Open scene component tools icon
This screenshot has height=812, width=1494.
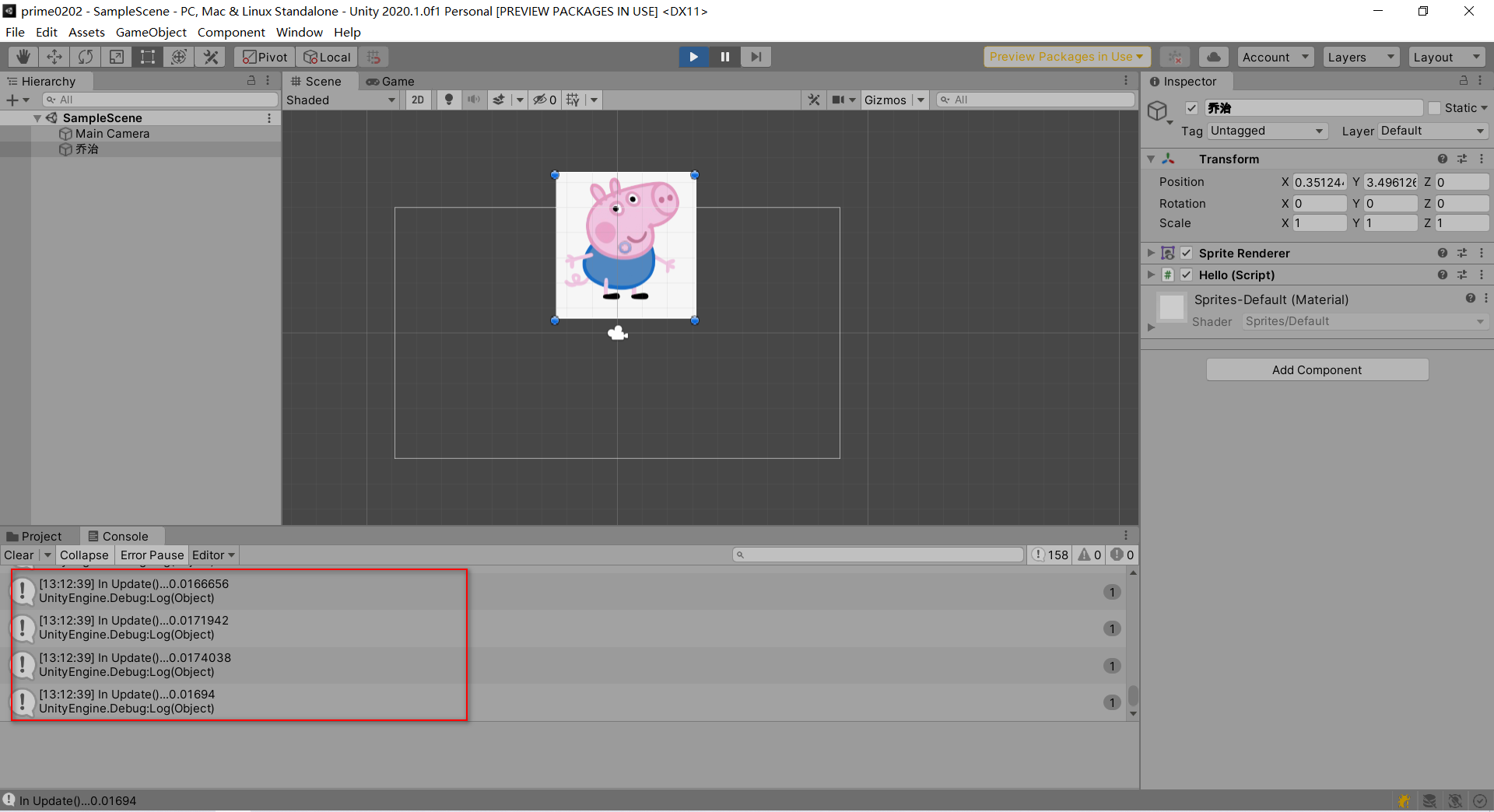tap(814, 100)
